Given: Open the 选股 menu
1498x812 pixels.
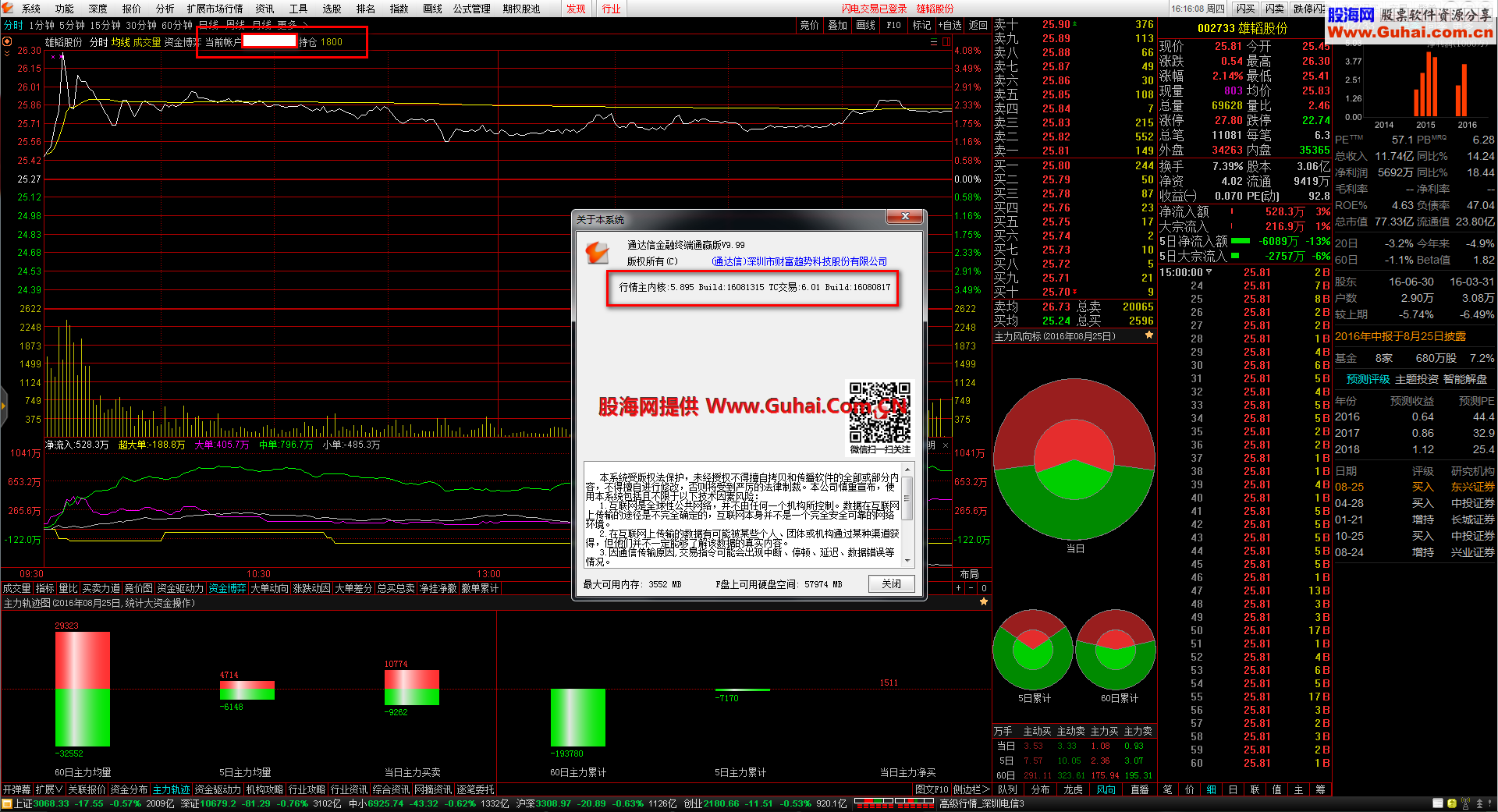Looking at the screenshot, I should click(332, 9).
